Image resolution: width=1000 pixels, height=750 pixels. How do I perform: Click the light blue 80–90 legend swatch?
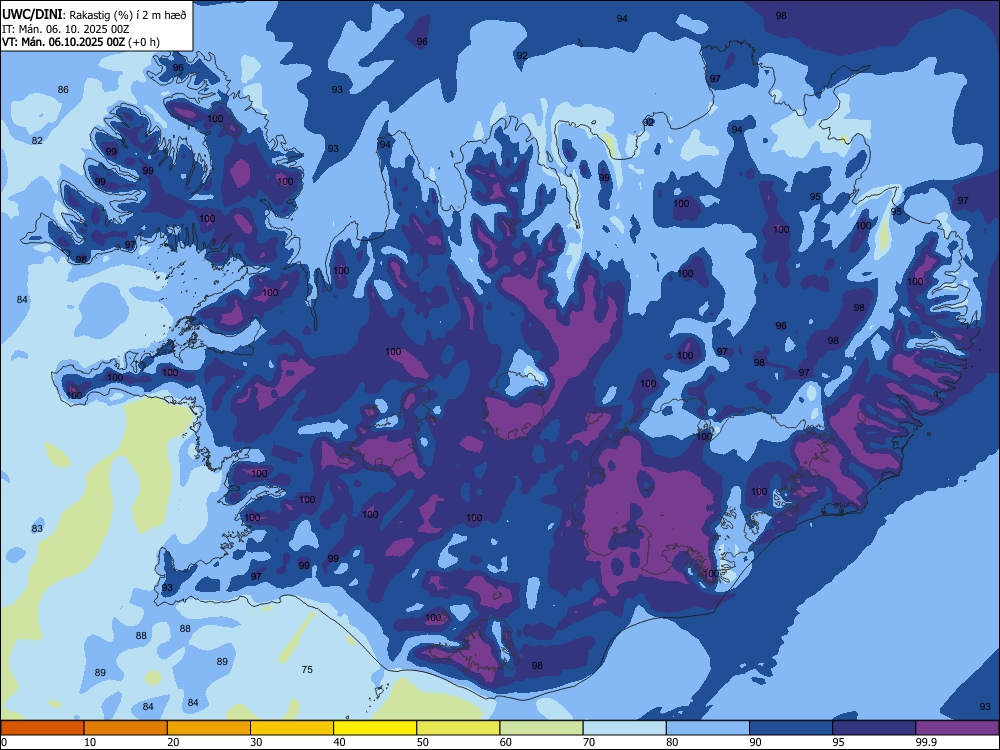point(708,728)
